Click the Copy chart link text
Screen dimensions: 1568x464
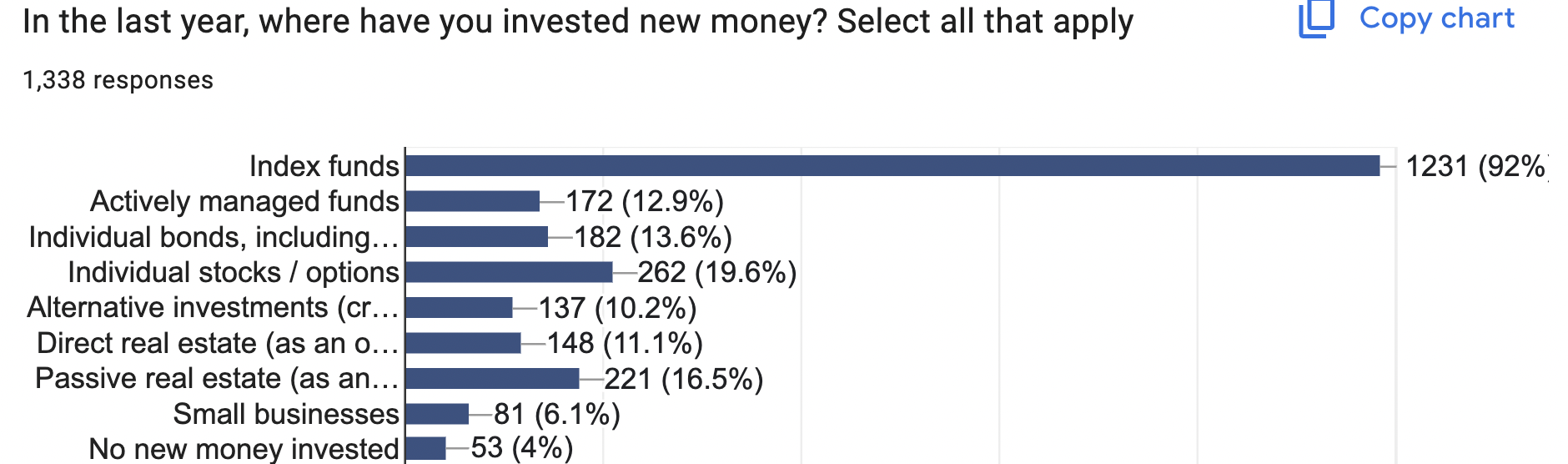[1436, 18]
